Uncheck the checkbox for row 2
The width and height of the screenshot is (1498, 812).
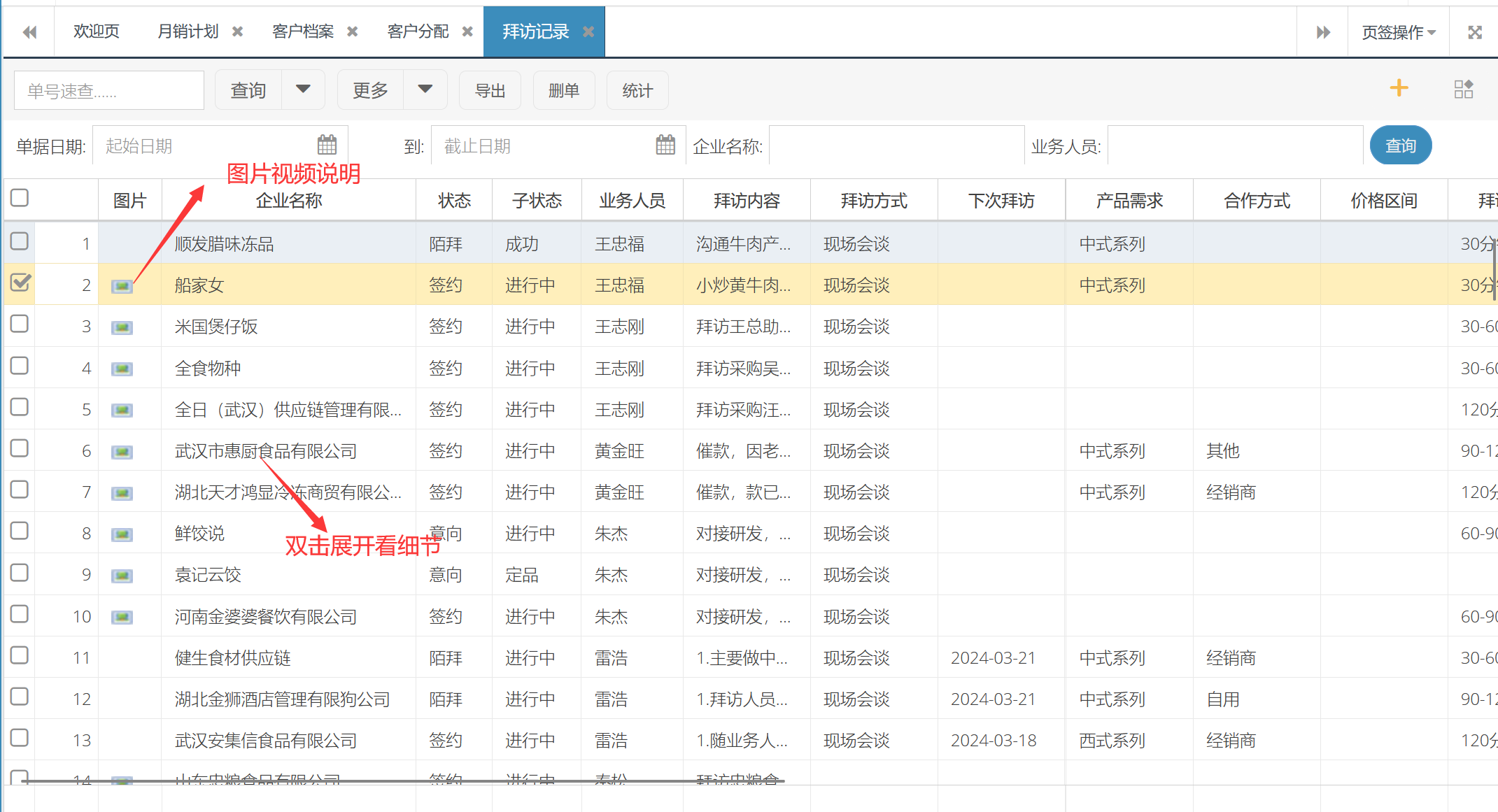pos(20,283)
